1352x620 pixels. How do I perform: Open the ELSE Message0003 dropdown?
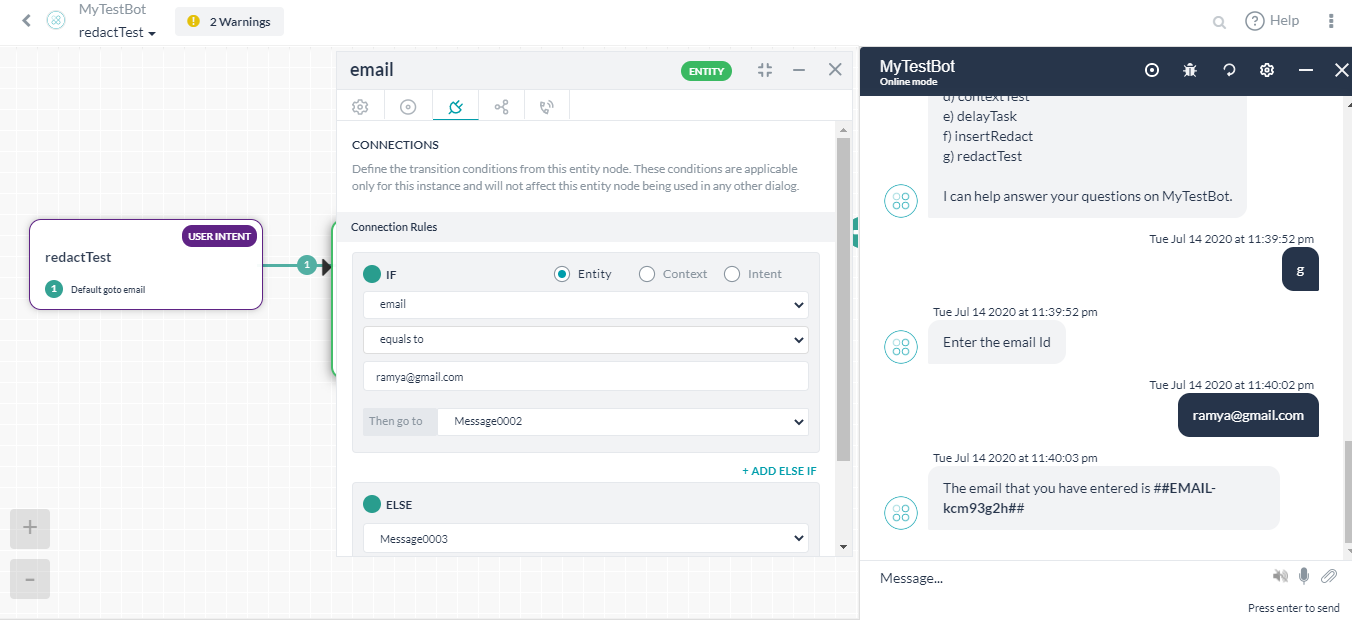(x=586, y=539)
